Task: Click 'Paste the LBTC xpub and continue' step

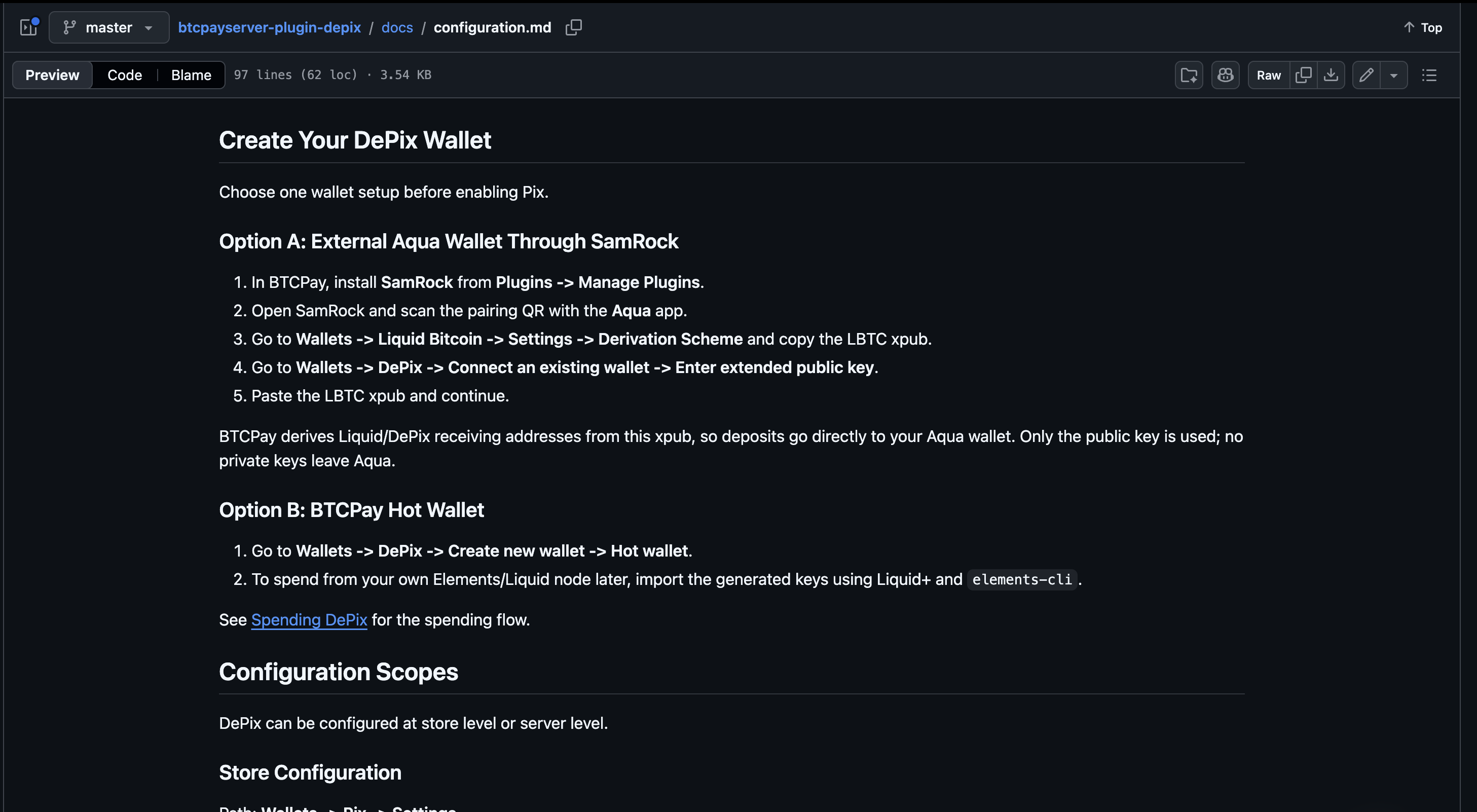Action: point(380,396)
